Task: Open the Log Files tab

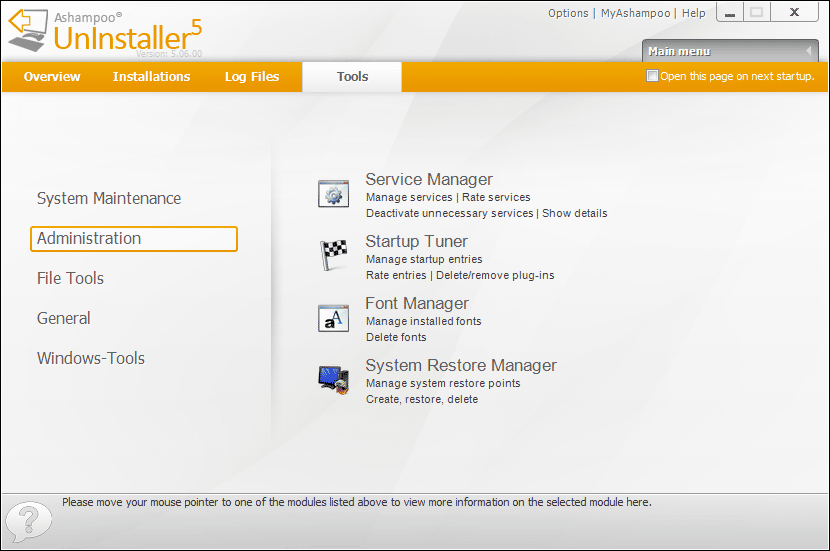Action: pos(252,77)
